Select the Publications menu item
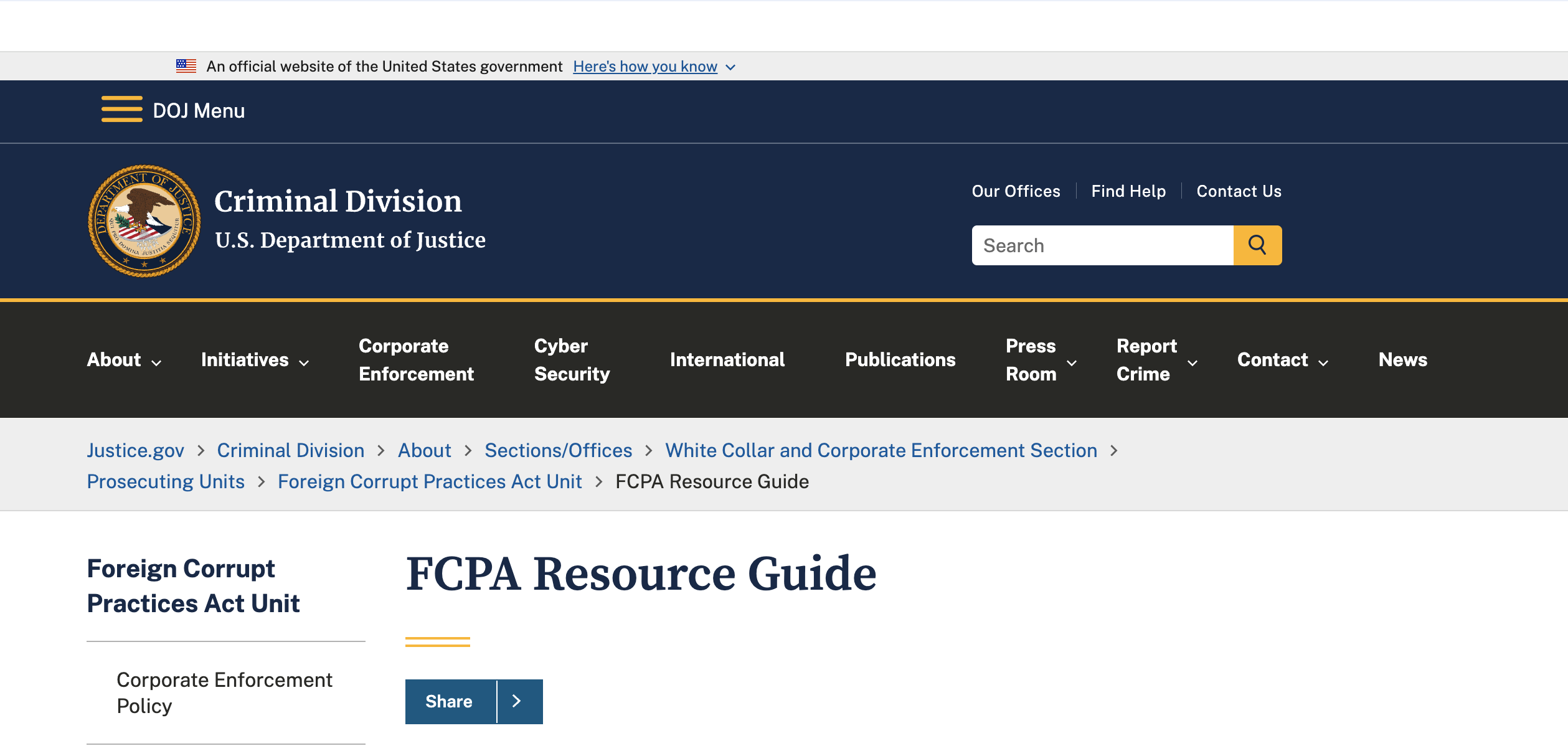The image size is (1568, 751). click(900, 360)
